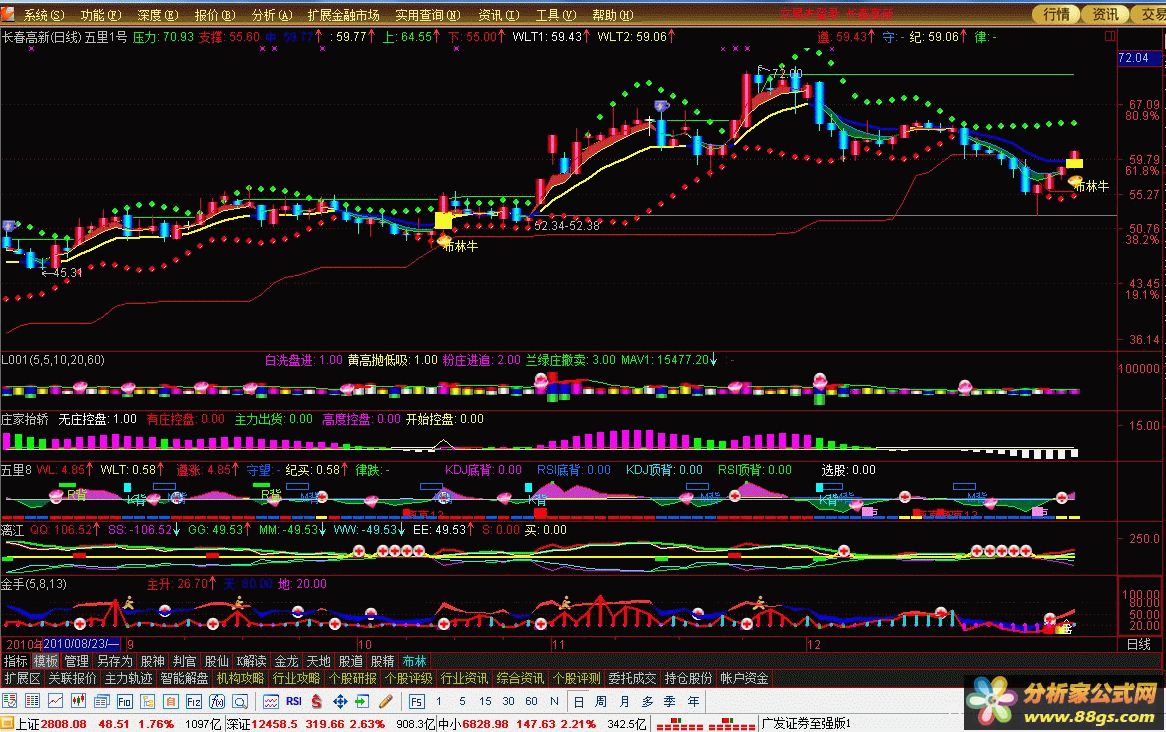The height and width of the screenshot is (732, 1166).
Task: Open the 资讯(I) menu
Action: tap(498, 15)
